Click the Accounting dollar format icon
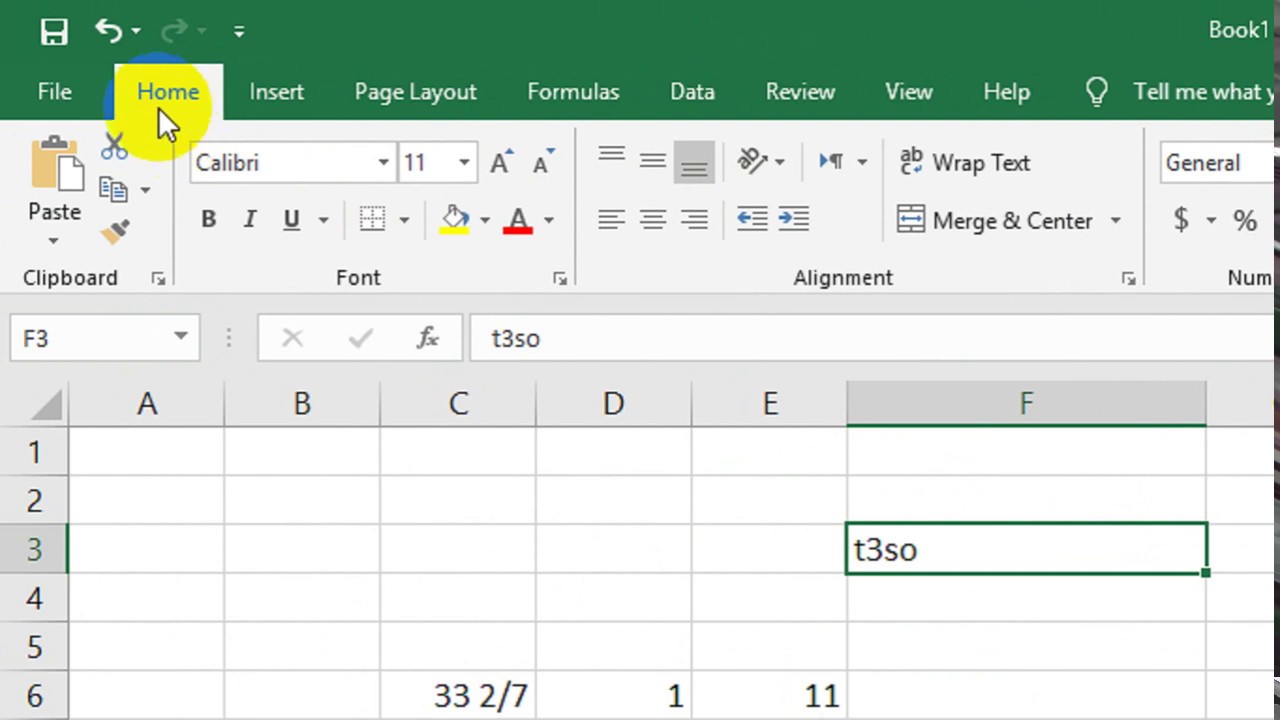The image size is (1280, 720). point(1181,220)
